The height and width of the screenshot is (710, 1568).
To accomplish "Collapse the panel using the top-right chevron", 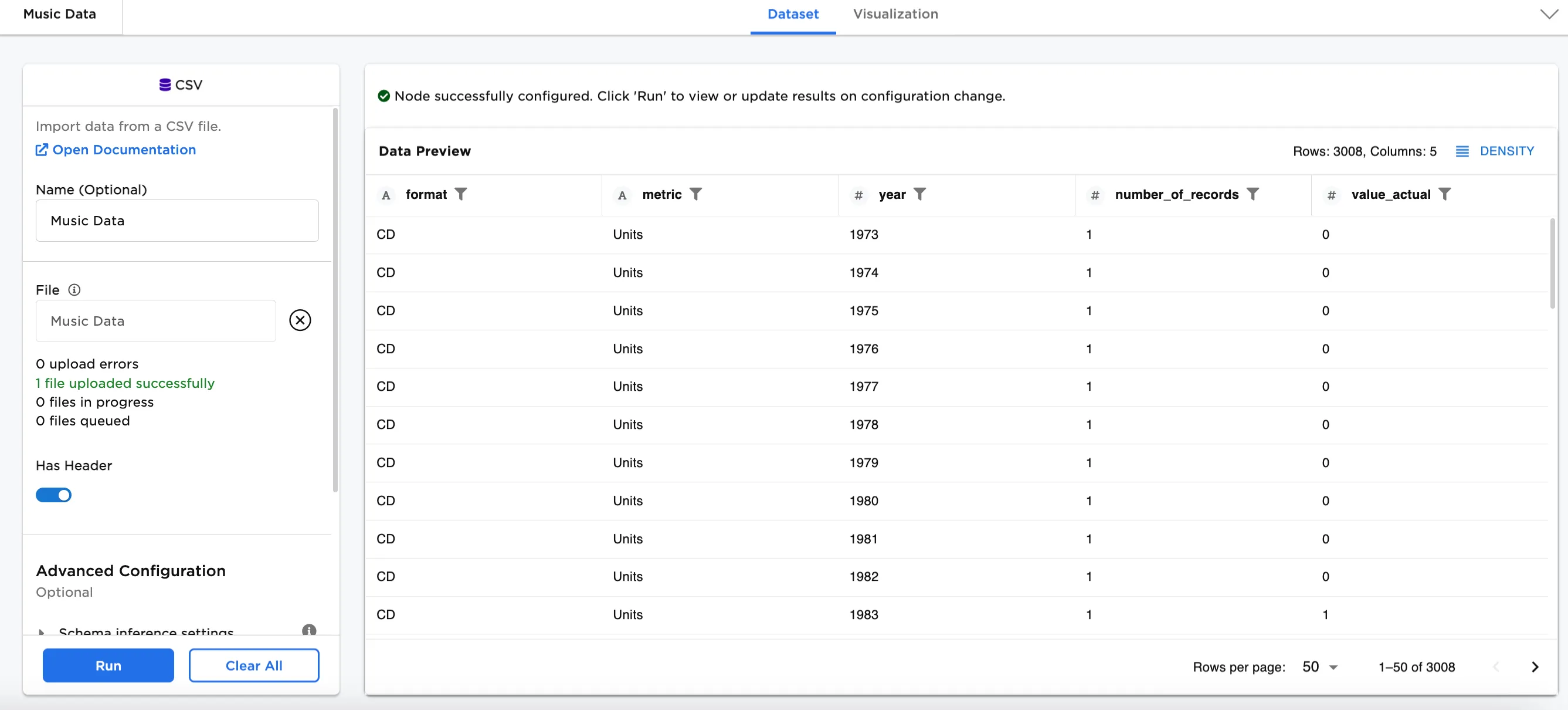I will tap(1548, 13).
